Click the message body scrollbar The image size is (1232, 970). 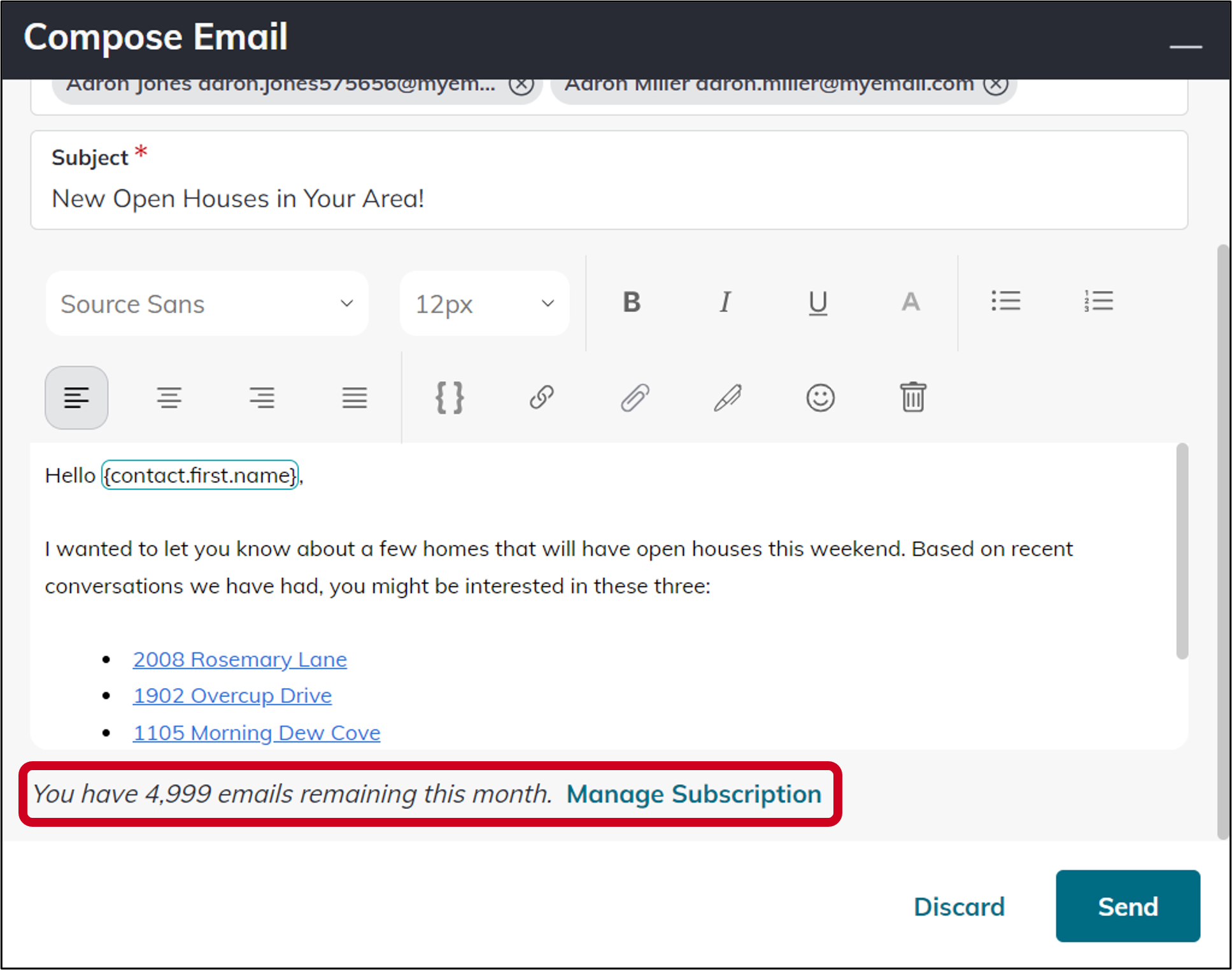pos(1182,551)
